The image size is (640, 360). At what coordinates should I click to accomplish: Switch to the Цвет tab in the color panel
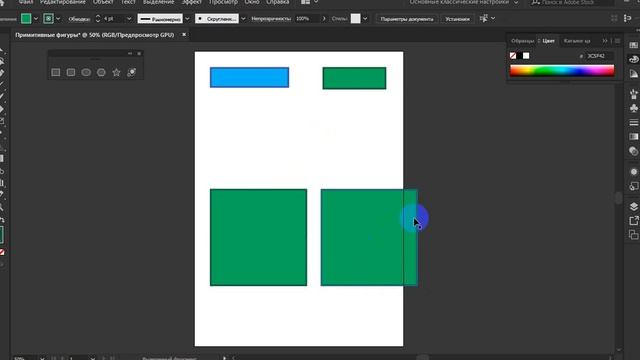548,41
